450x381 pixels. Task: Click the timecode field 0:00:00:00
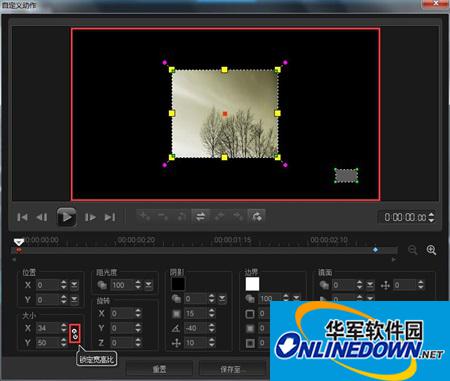click(x=404, y=217)
